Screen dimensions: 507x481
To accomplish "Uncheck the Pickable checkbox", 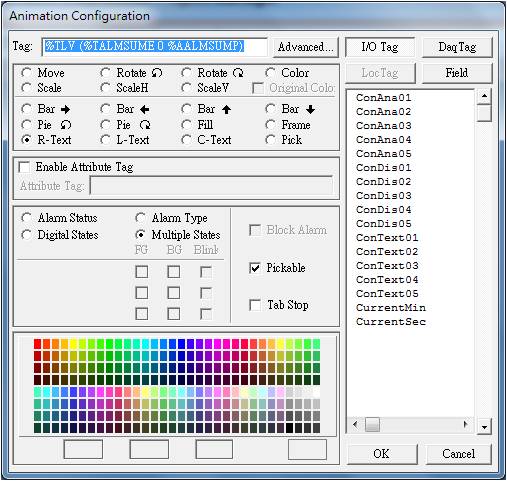I will [255, 268].
